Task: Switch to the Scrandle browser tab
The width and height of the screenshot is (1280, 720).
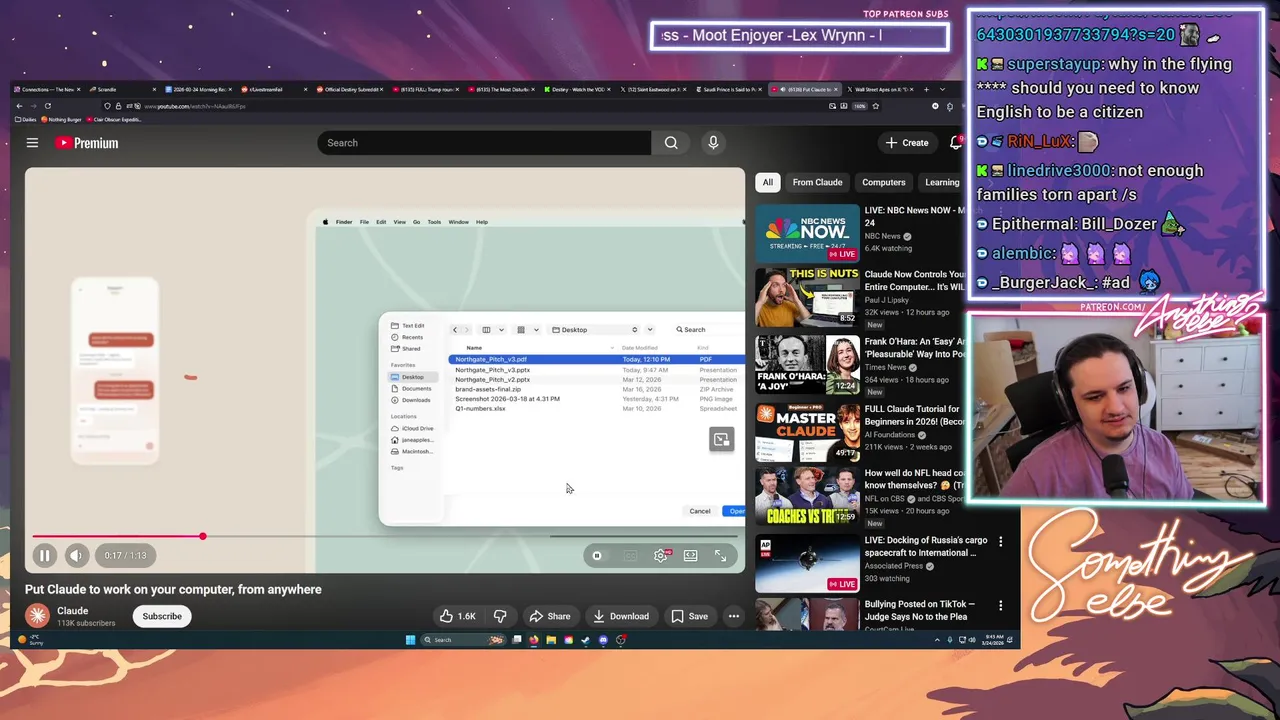Action: (x=122, y=89)
